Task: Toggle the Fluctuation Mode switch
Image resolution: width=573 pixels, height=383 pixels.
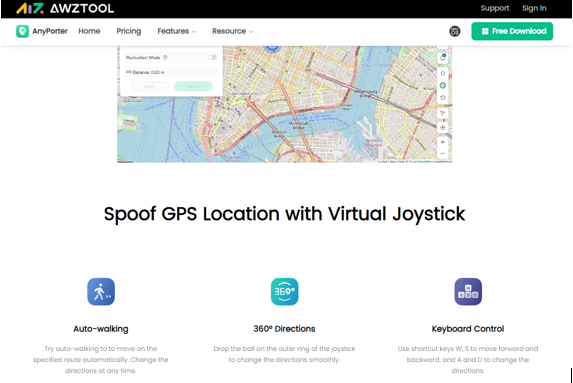Action: (212, 57)
